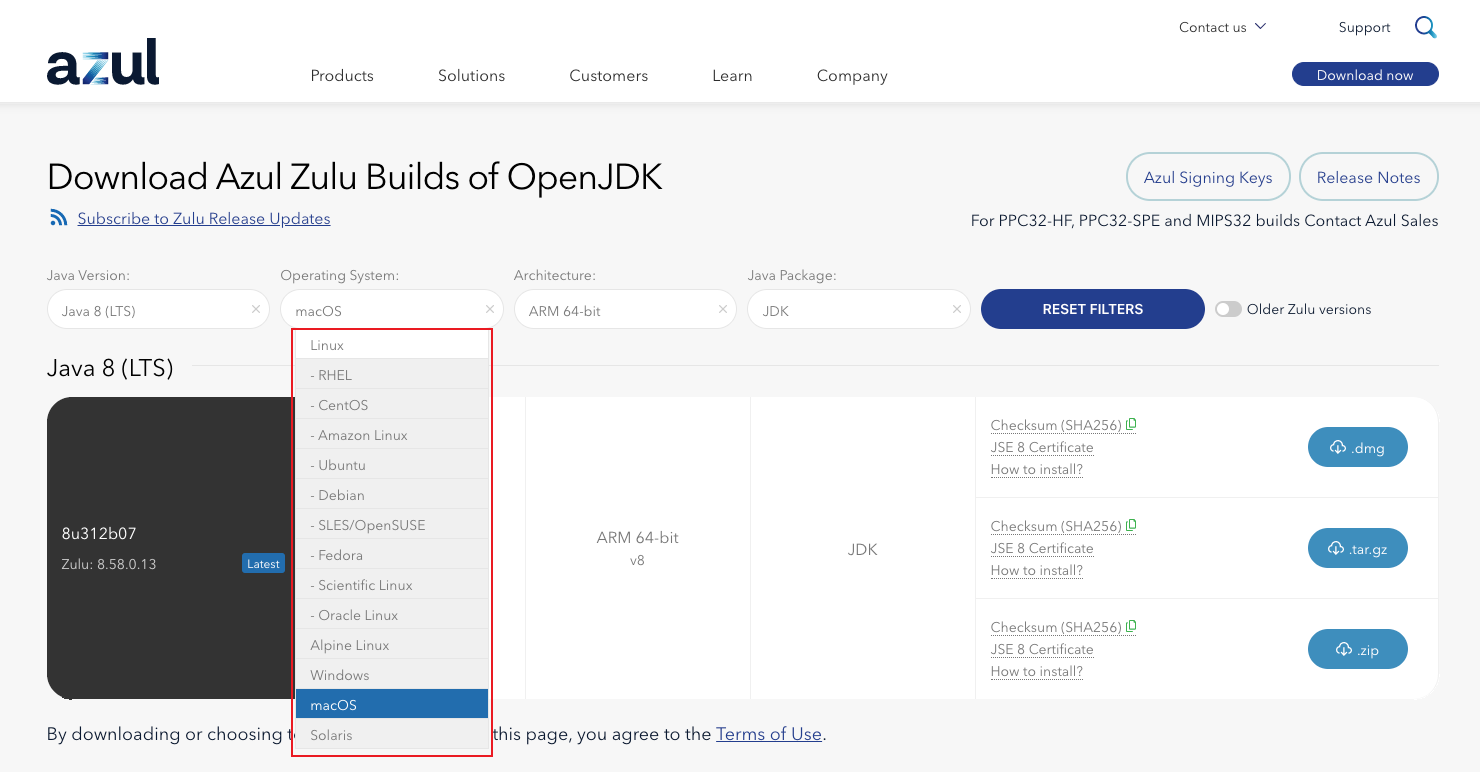The height and width of the screenshot is (772, 1480).
Task: Open the Learn menu
Action: [732, 76]
